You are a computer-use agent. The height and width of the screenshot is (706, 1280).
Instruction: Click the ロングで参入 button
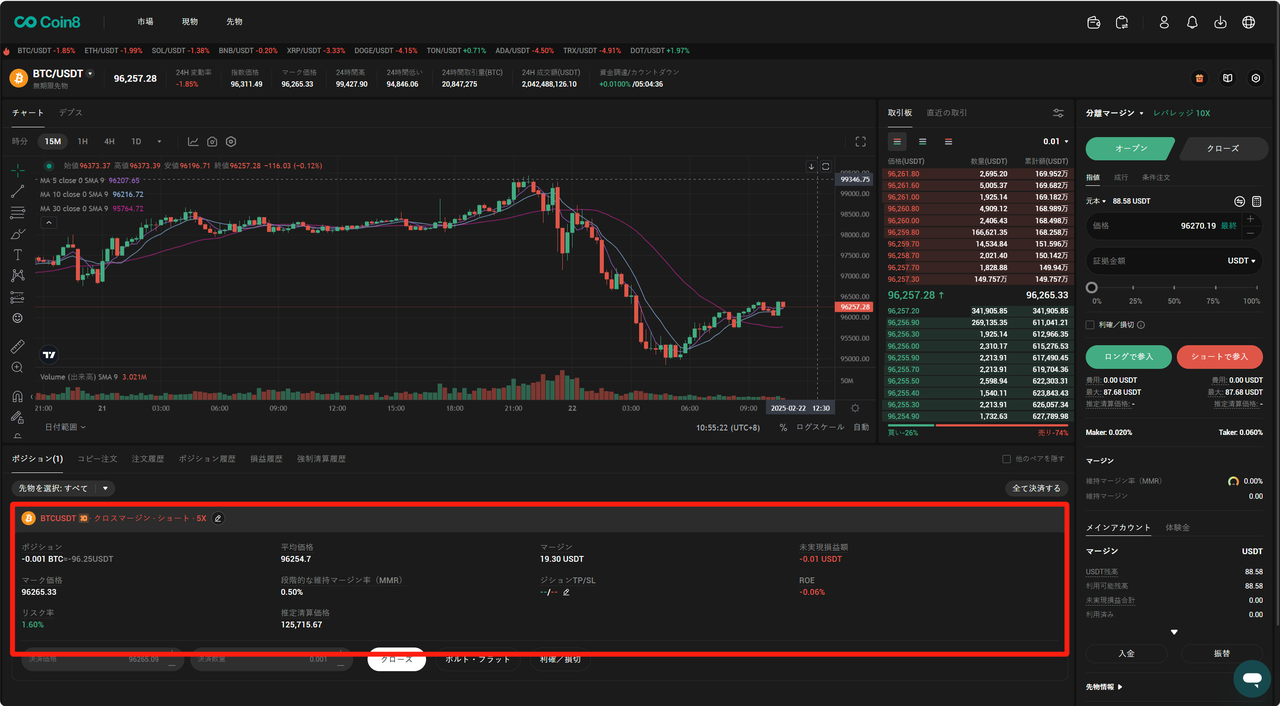(1128, 357)
